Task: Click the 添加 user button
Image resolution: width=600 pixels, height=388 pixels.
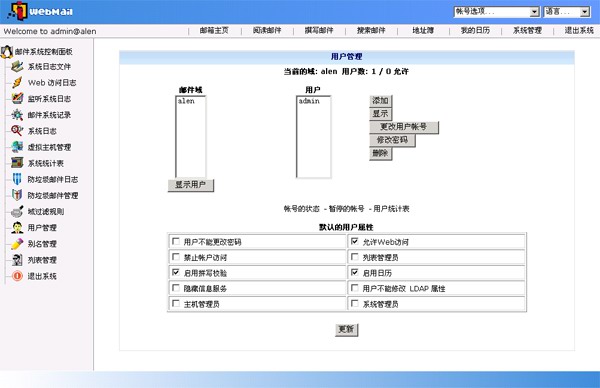Action: click(x=380, y=101)
